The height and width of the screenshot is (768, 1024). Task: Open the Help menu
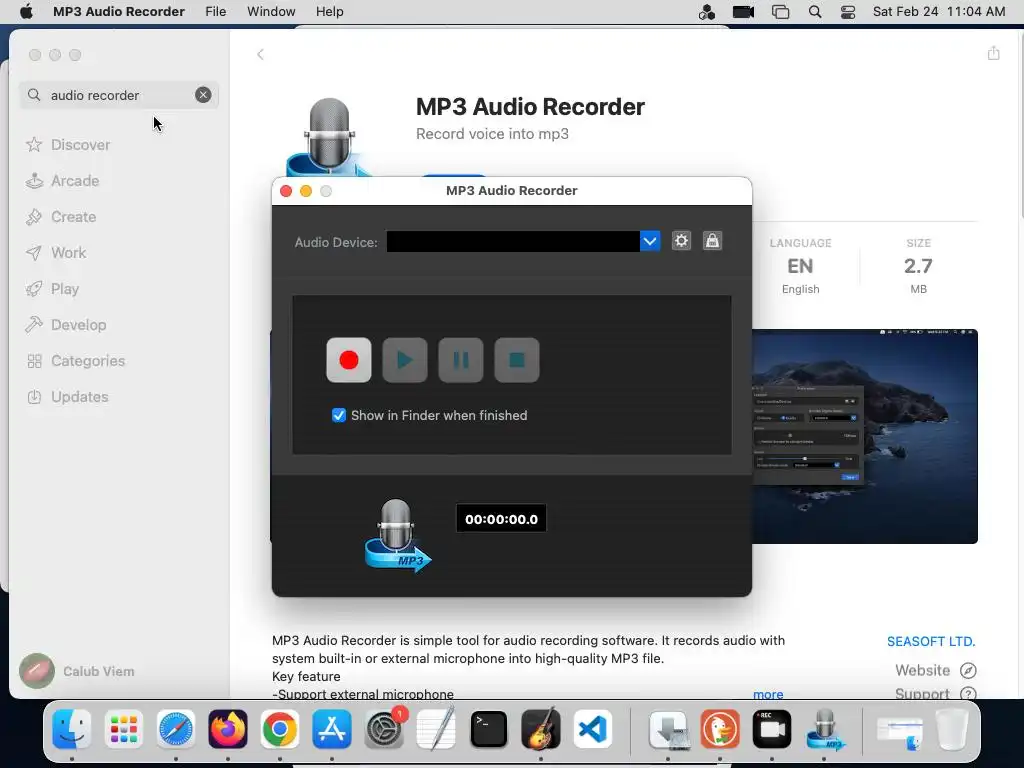pyautogui.click(x=329, y=12)
